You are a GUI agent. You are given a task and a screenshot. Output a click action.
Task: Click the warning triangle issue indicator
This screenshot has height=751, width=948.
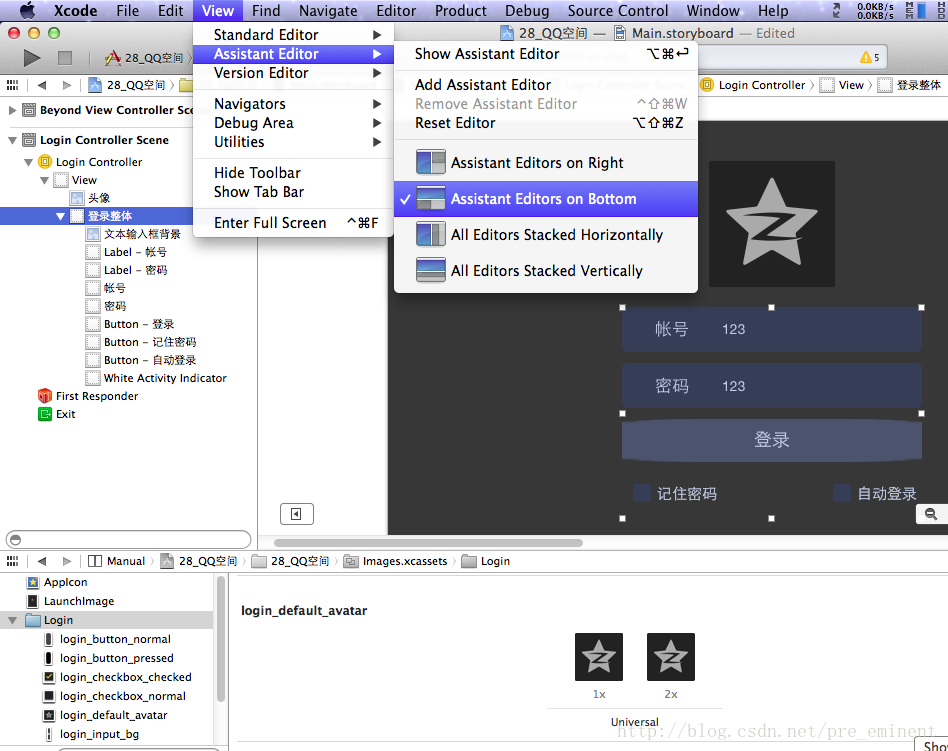coord(866,57)
